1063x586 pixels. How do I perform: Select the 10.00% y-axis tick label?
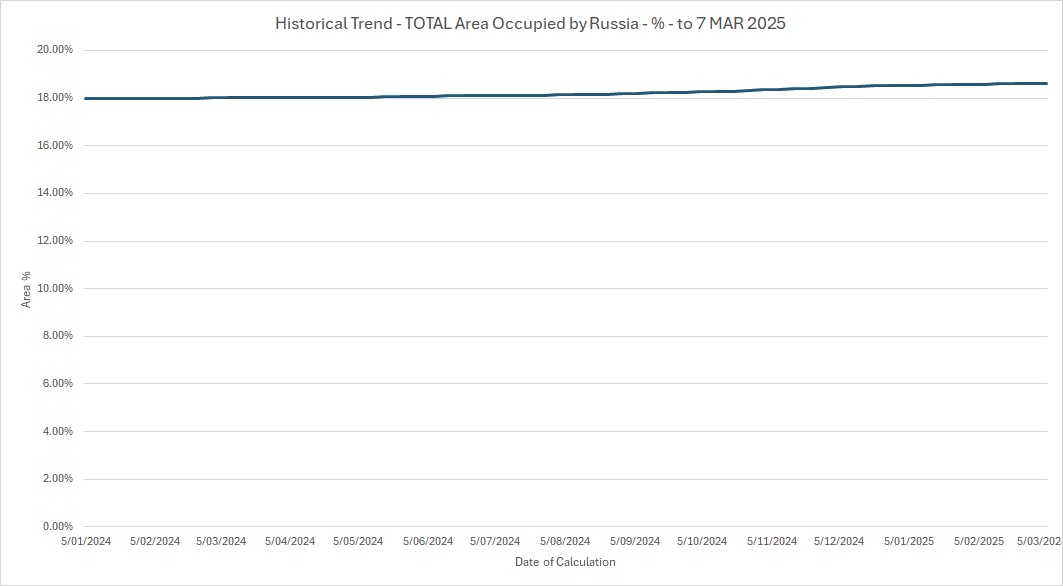coord(53,288)
